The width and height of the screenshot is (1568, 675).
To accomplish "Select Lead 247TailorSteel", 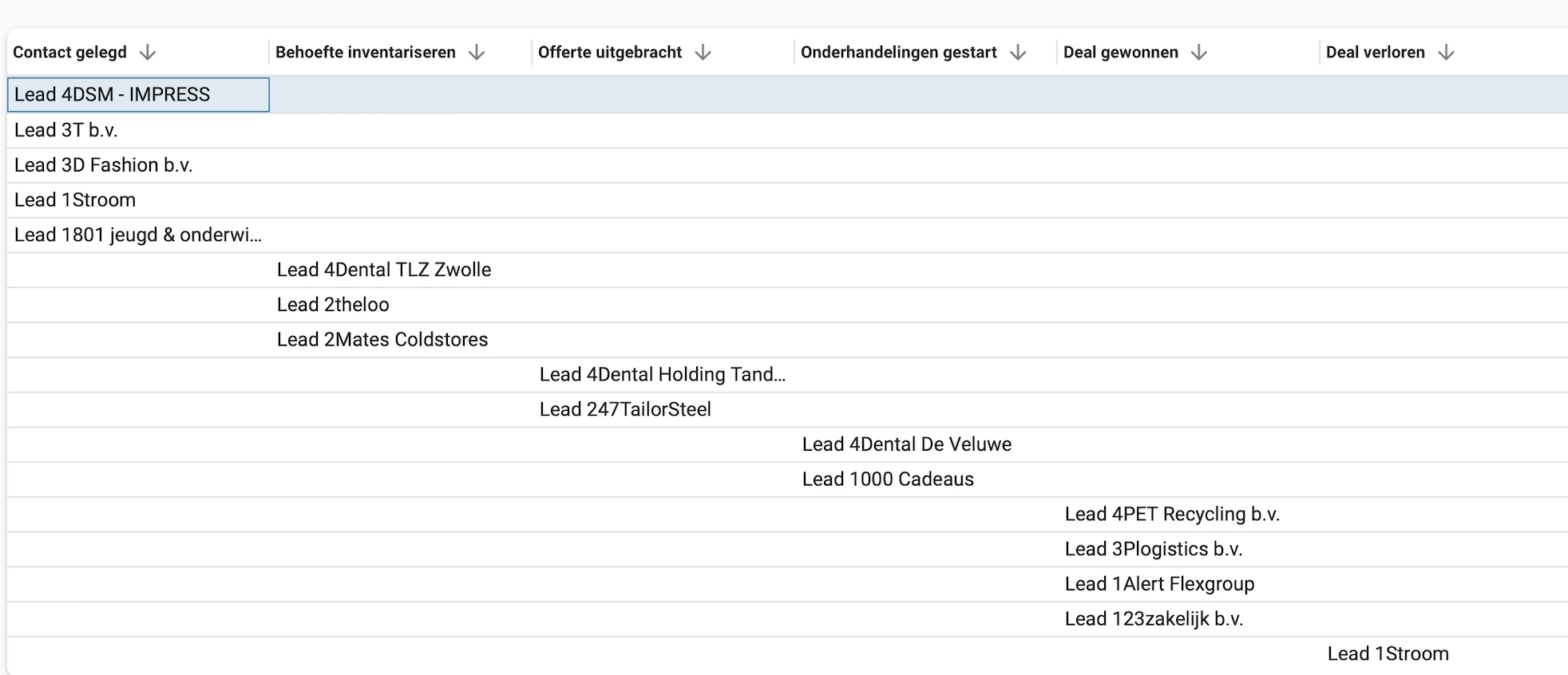I will tap(625, 410).
